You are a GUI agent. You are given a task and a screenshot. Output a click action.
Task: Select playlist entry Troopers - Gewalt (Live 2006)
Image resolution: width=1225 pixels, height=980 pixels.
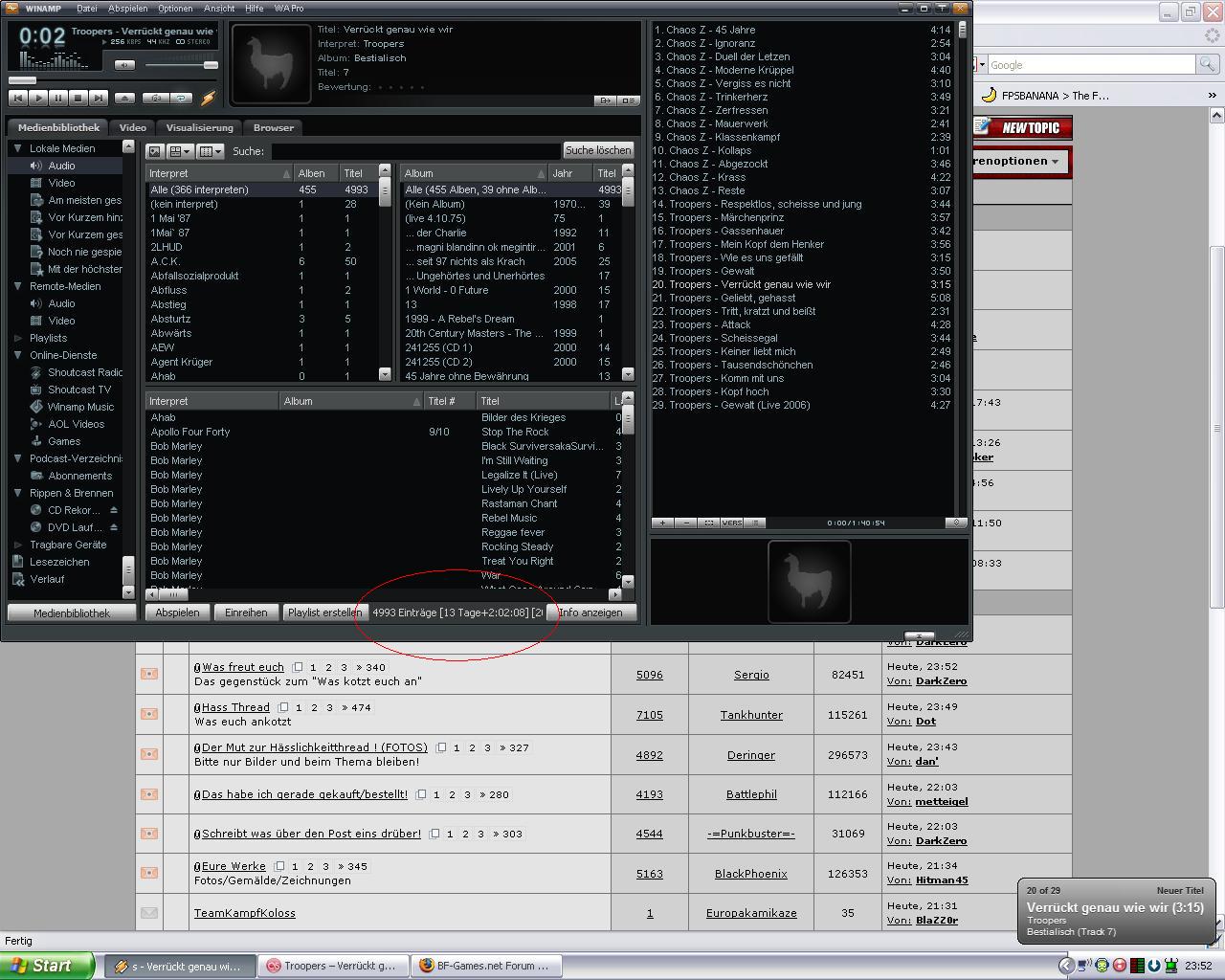click(x=802, y=405)
